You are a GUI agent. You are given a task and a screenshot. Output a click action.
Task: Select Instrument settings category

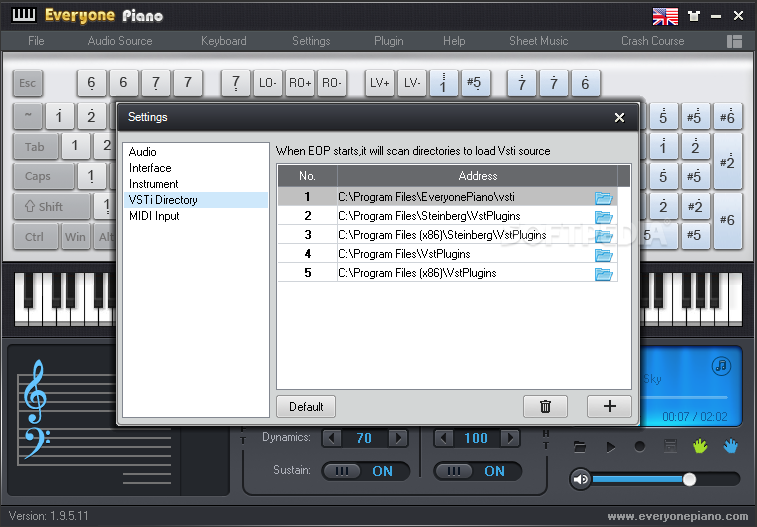tap(196, 184)
